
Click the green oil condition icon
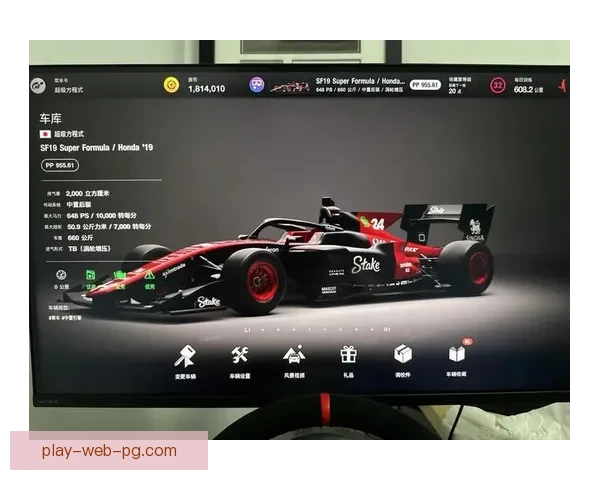point(90,275)
